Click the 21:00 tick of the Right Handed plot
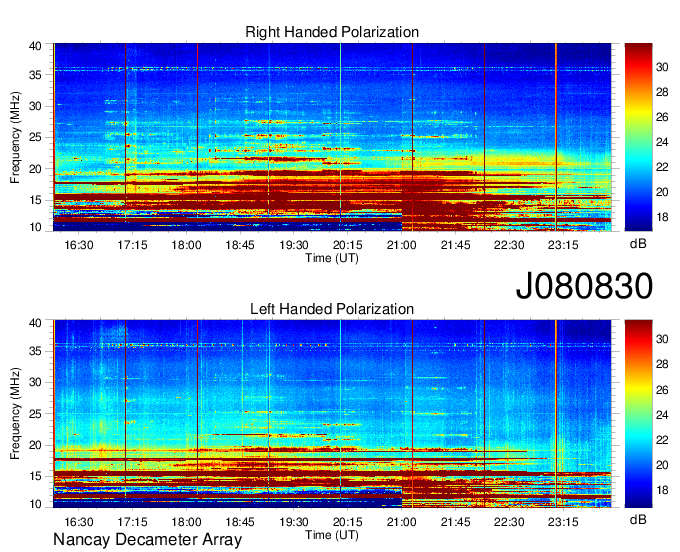The image size is (680, 552). click(x=402, y=245)
